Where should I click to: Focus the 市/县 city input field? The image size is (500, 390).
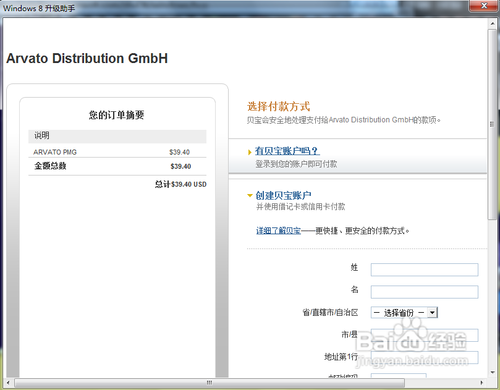coord(424,335)
